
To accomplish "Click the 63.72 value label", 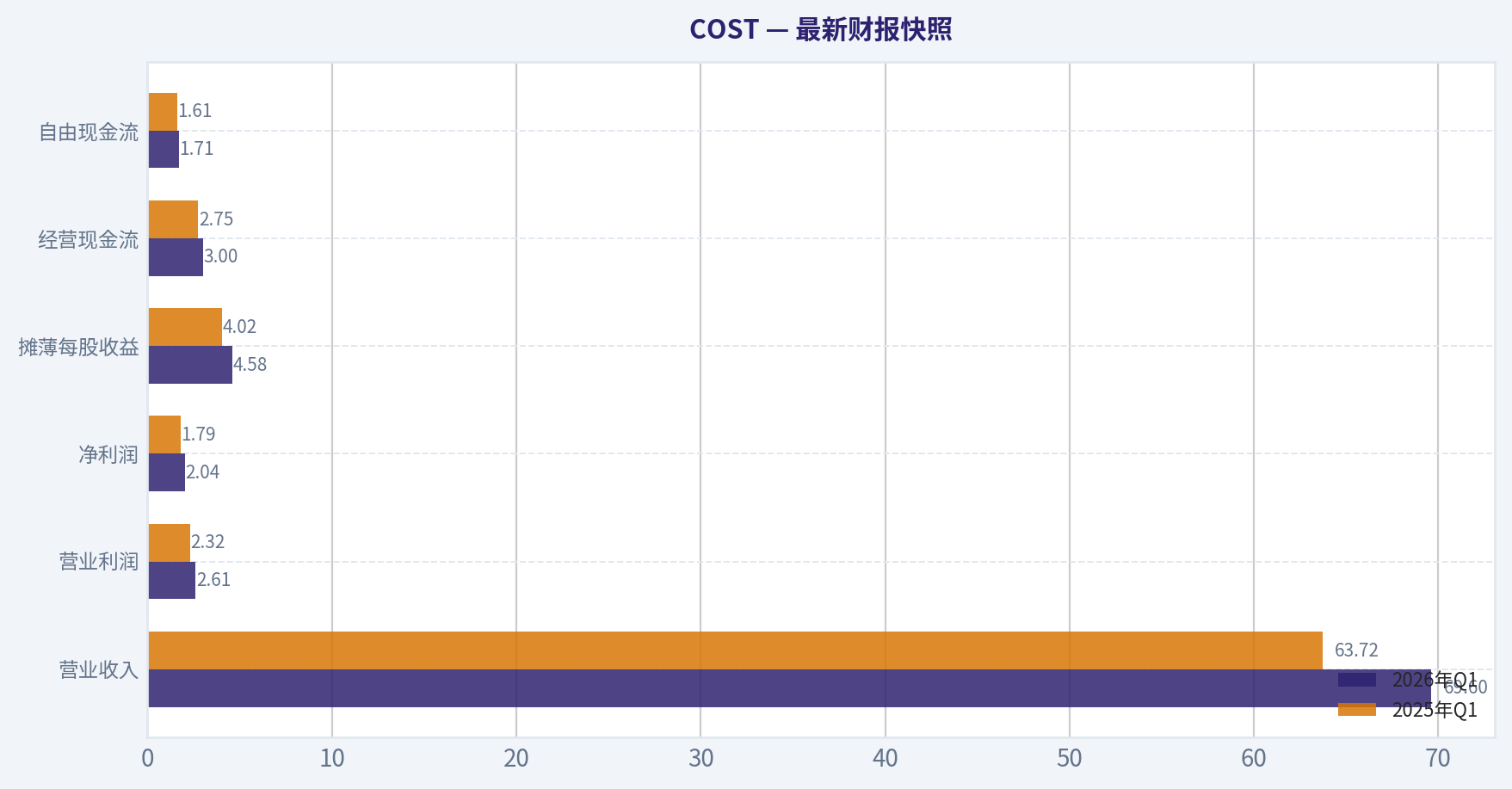I will click(1356, 650).
